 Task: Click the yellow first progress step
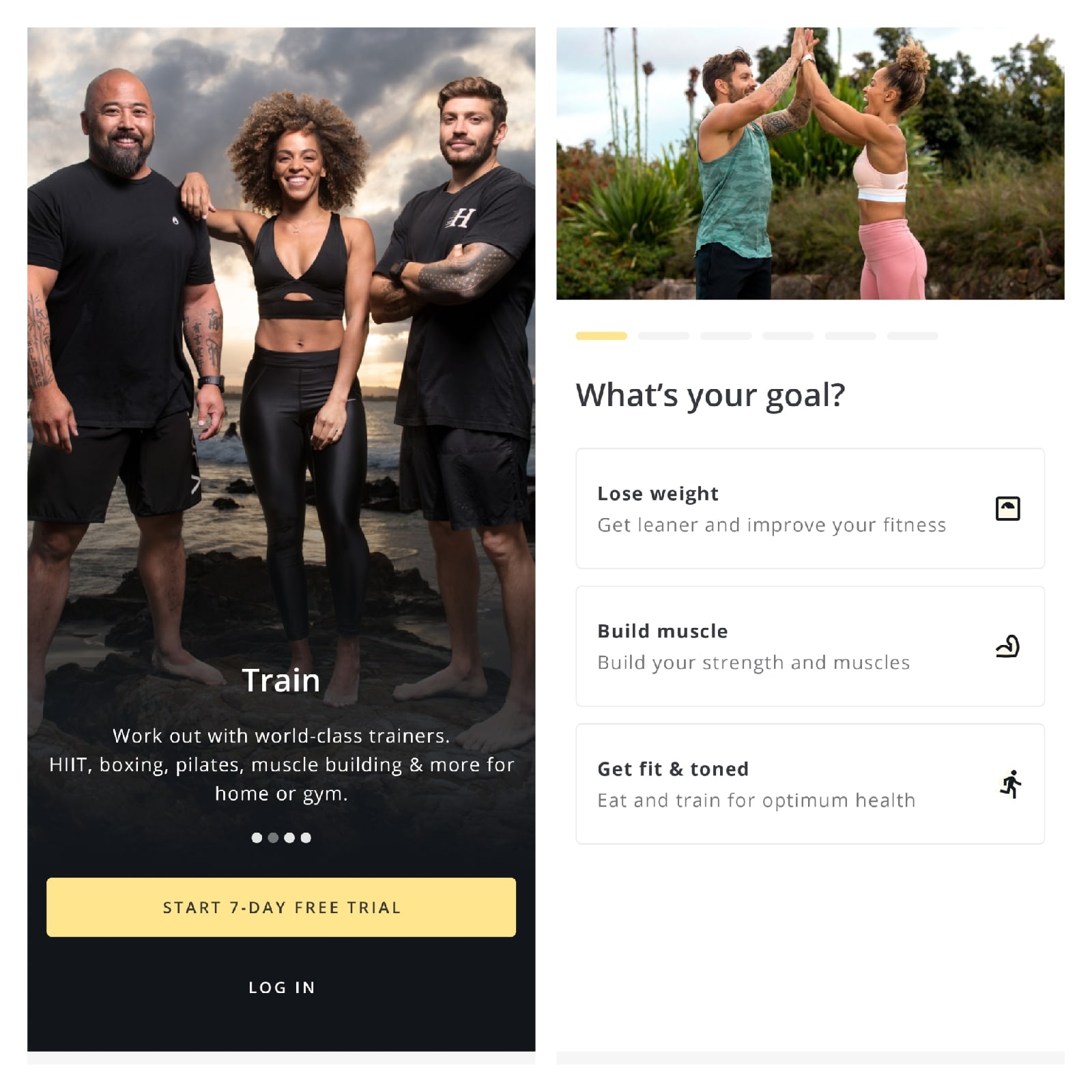[601, 336]
